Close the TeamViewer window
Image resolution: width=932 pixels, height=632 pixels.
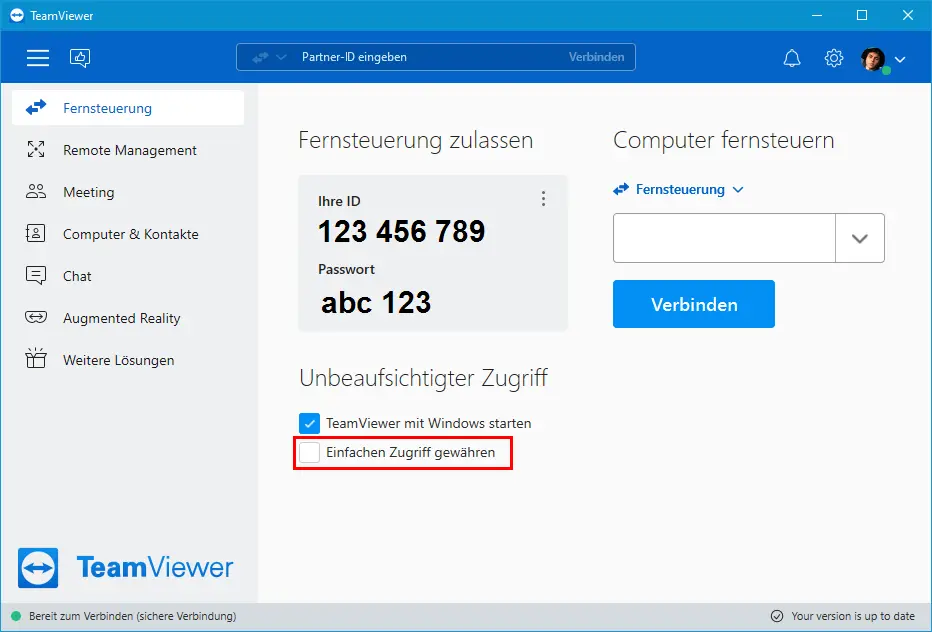tap(908, 15)
